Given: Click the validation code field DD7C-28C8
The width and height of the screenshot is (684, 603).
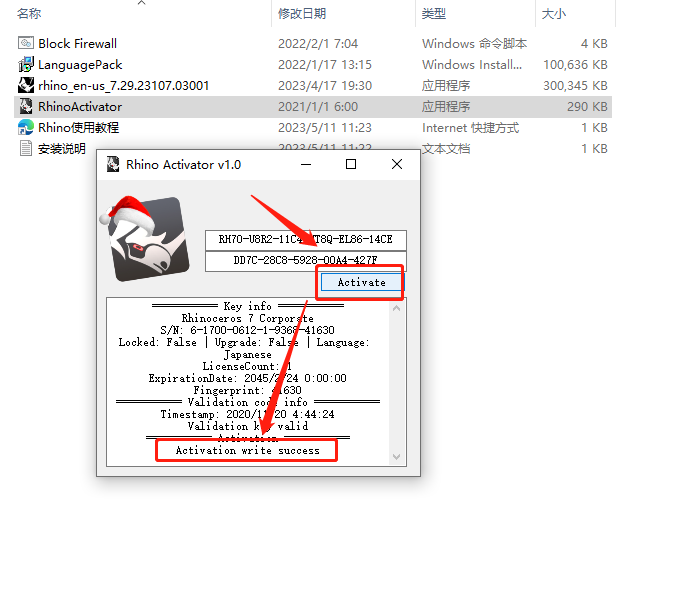Looking at the screenshot, I should point(305,260).
